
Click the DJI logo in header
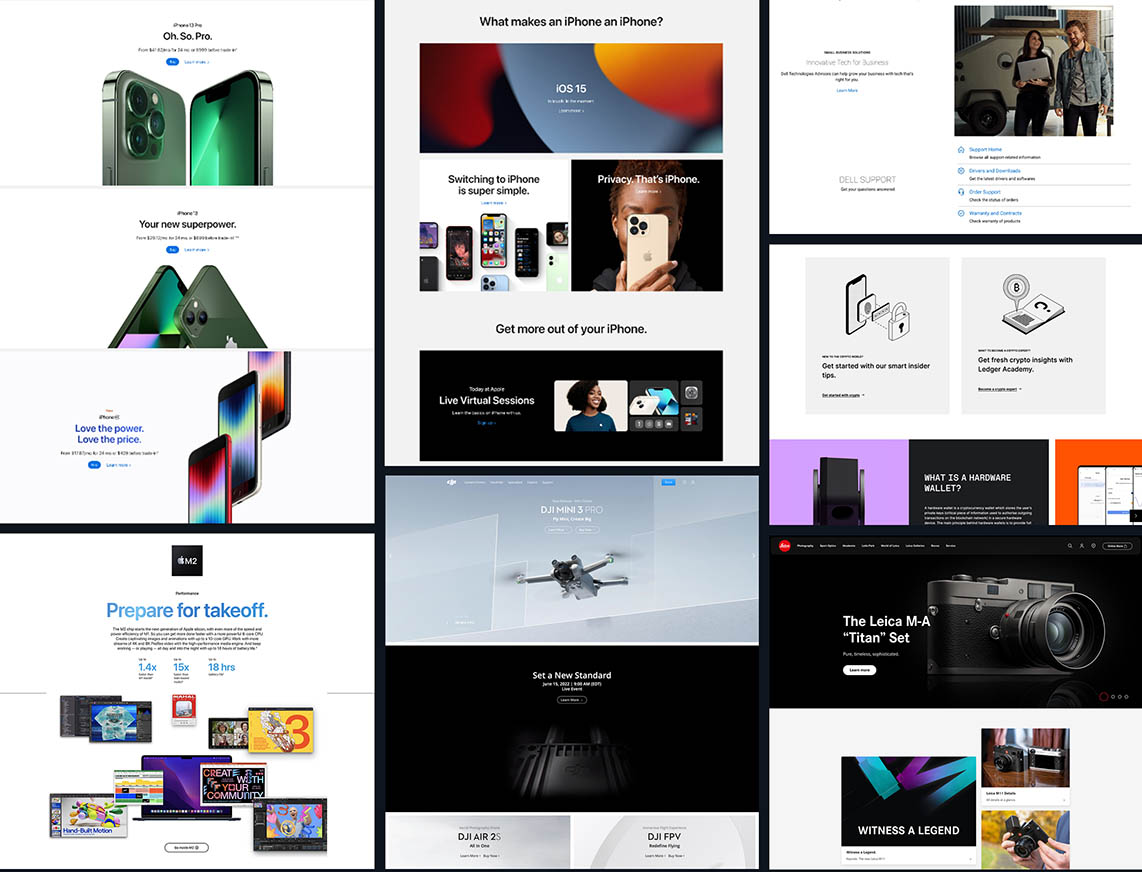click(452, 482)
